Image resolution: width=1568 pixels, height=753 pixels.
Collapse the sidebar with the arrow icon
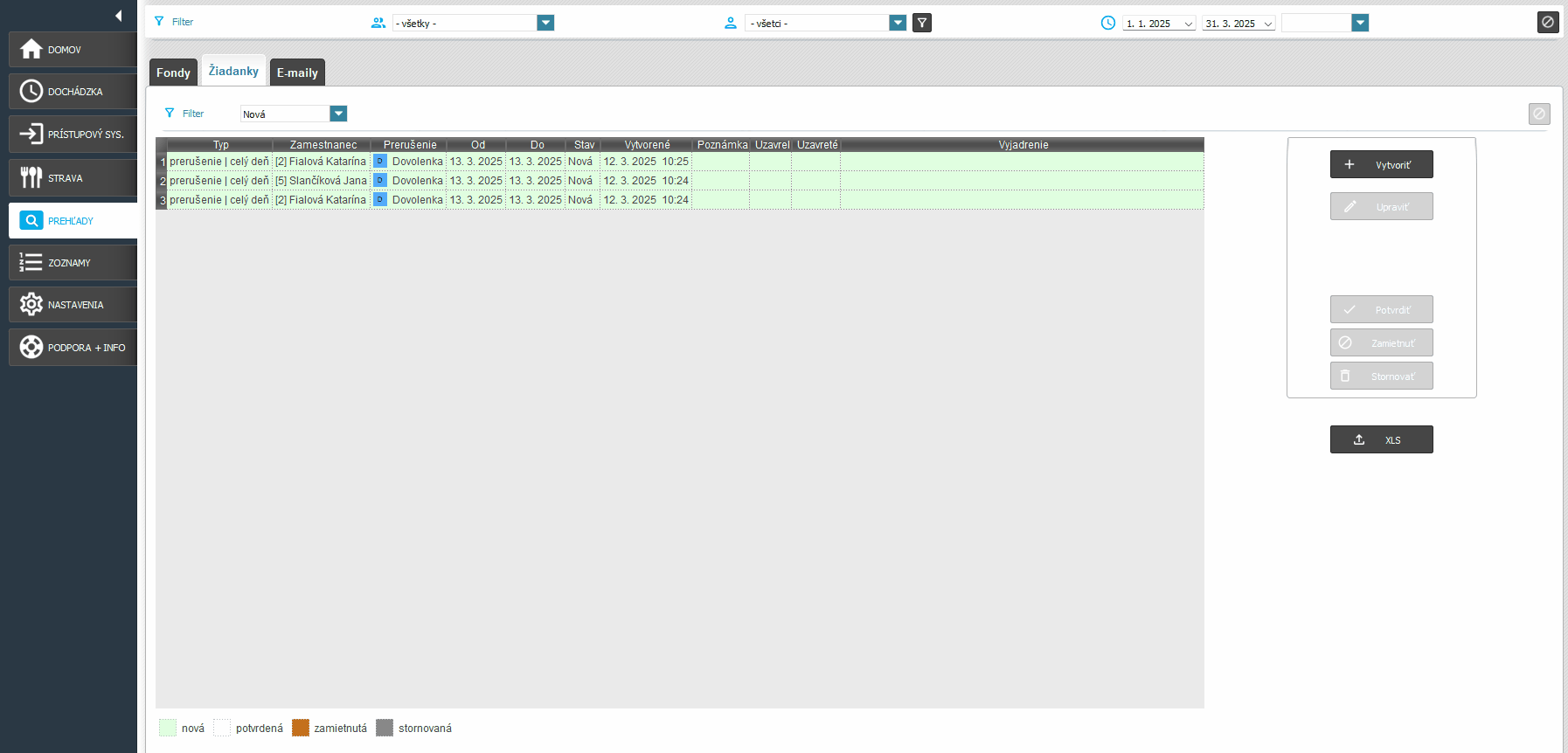pos(118,16)
